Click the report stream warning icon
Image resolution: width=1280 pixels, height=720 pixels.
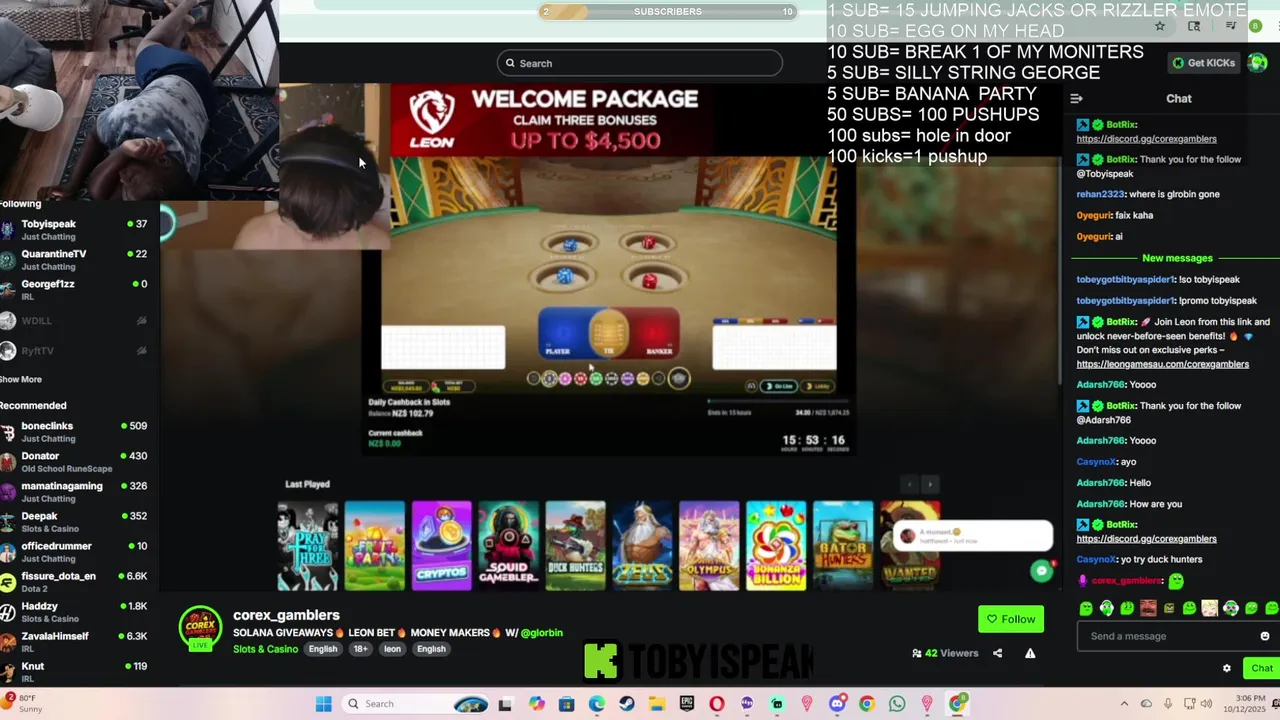click(x=1030, y=653)
